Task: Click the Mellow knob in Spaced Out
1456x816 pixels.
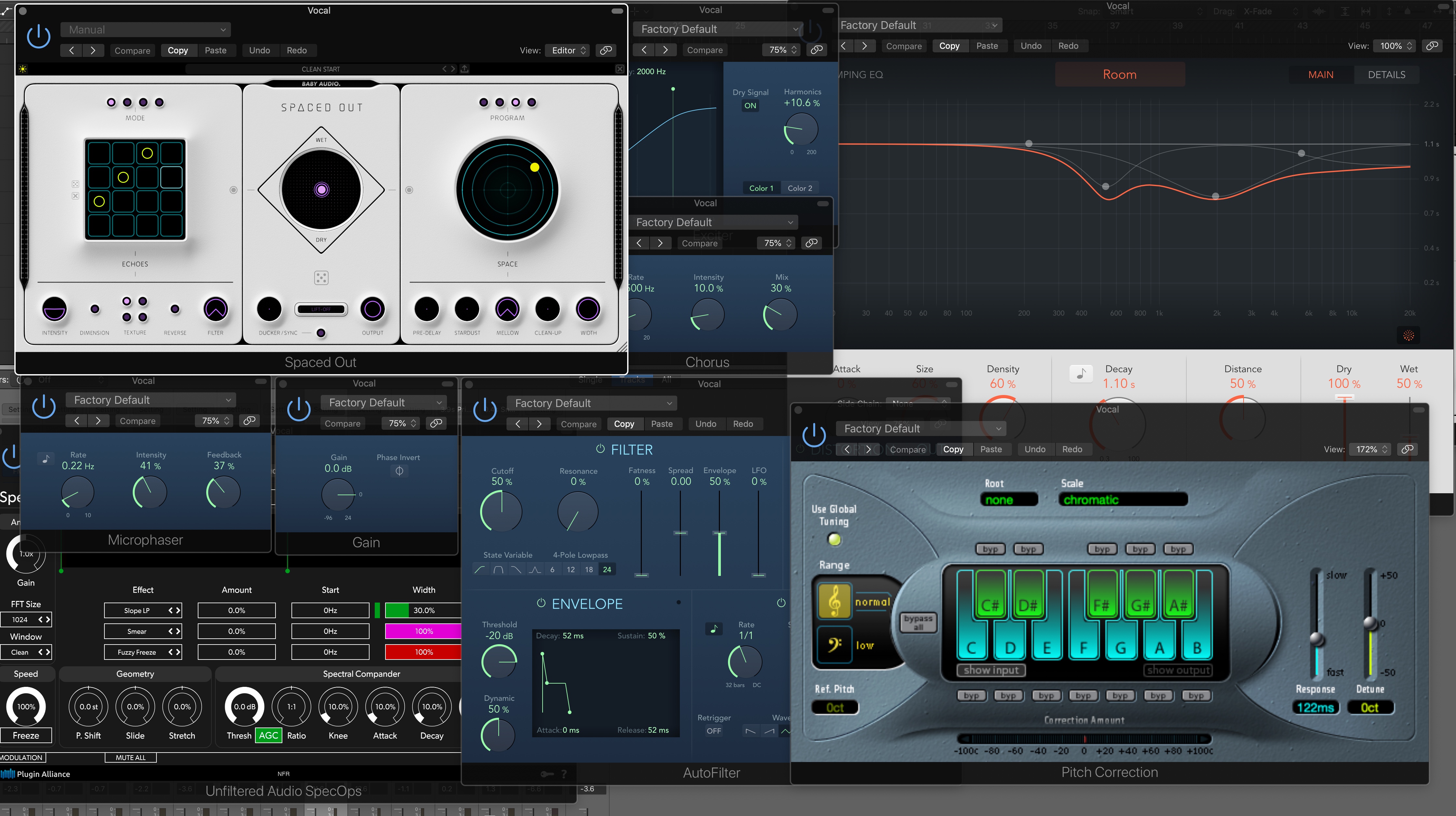Action: click(x=507, y=309)
